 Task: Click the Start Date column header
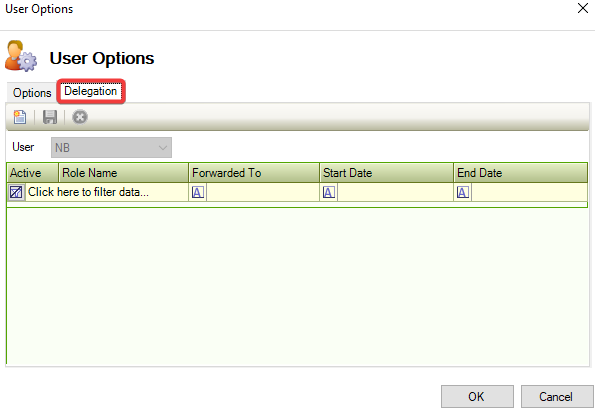(386, 173)
